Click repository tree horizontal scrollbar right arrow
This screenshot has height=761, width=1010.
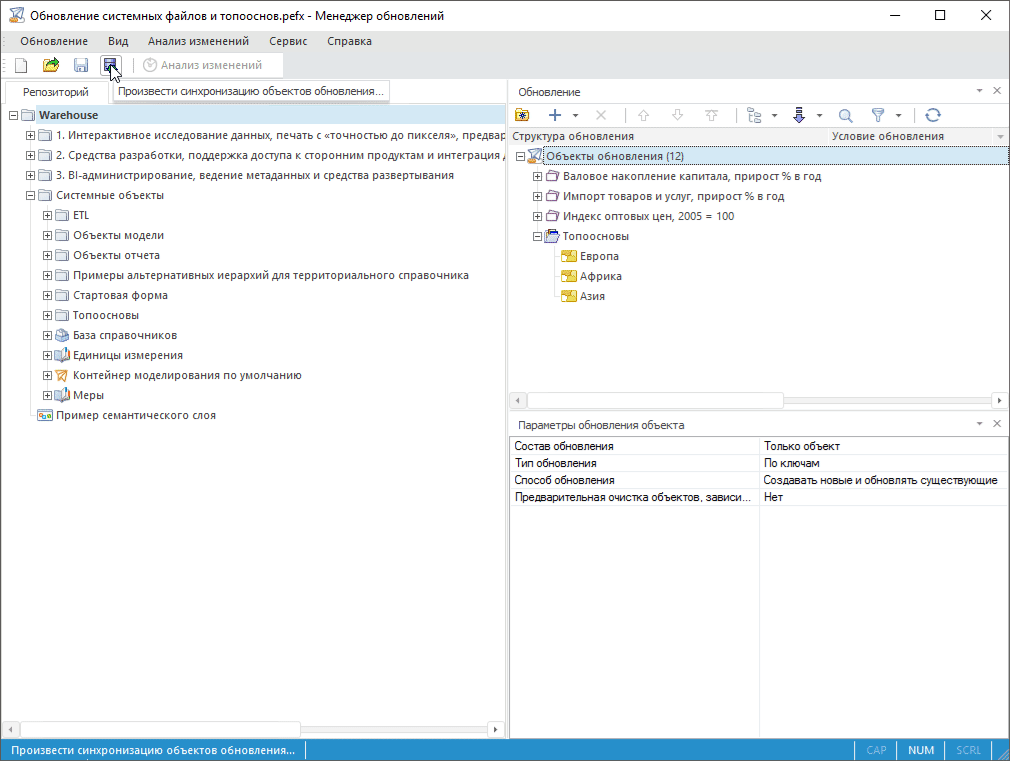(495, 729)
